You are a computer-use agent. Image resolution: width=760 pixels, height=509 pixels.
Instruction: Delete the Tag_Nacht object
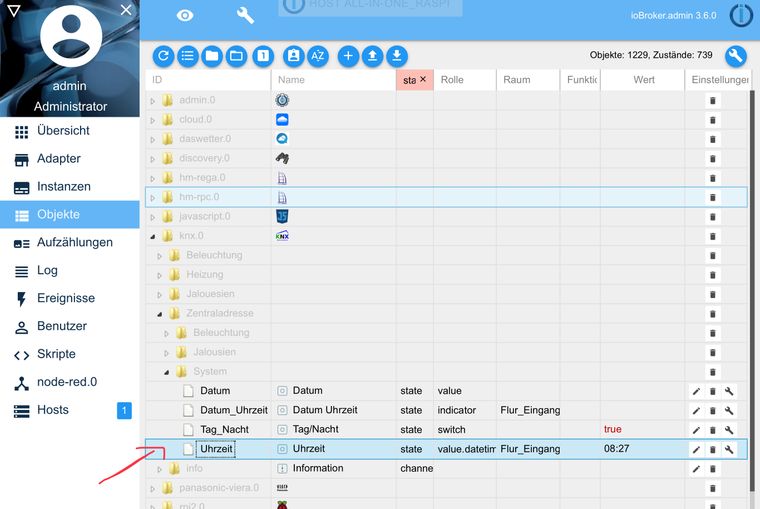pyautogui.click(x=712, y=430)
